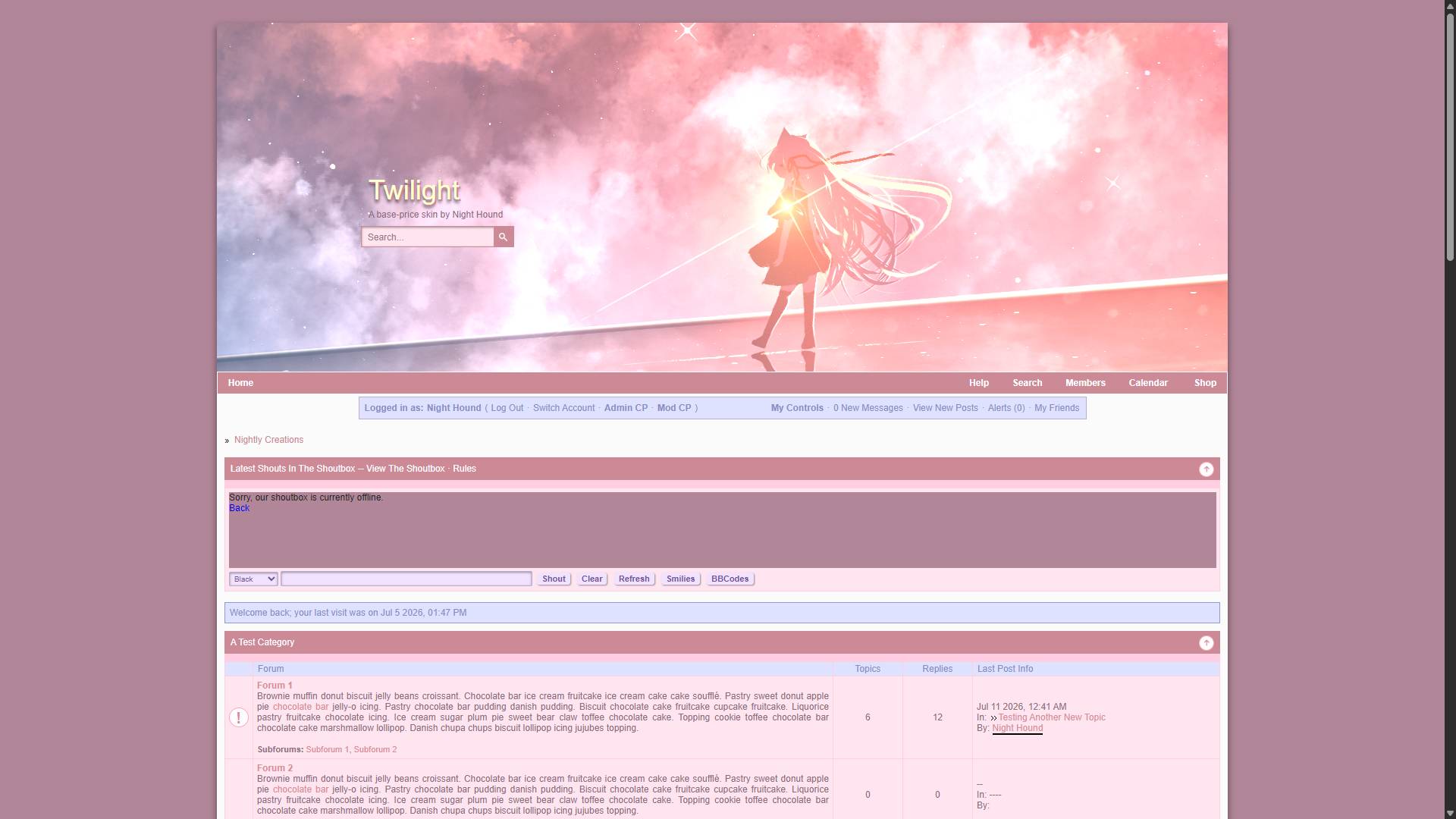Click the Clear button in shoutbox
The width and height of the screenshot is (1456, 819).
click(x=591, y=579)
